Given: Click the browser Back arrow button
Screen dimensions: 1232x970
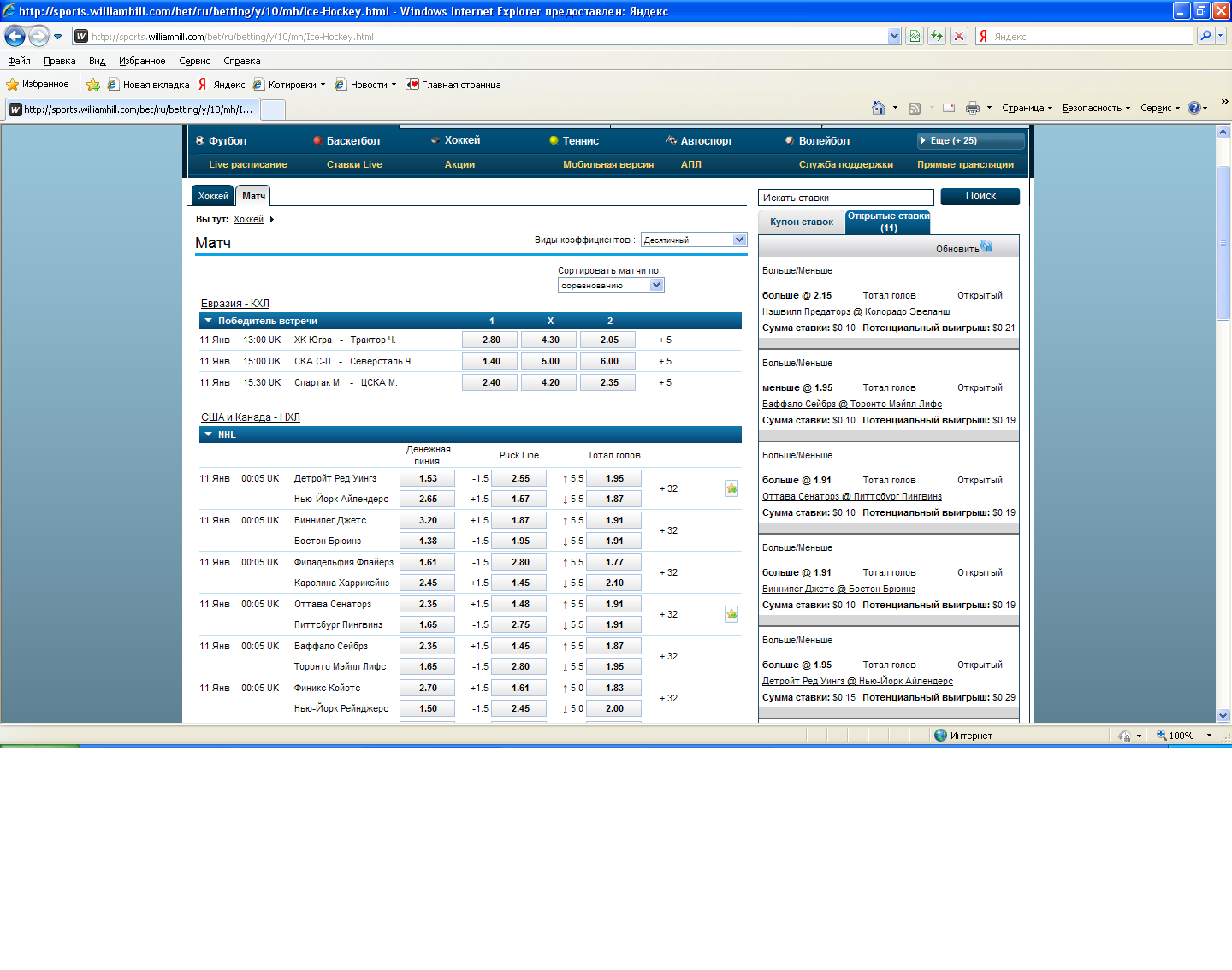Looking at the screenshot, I should tap(15, 36).
